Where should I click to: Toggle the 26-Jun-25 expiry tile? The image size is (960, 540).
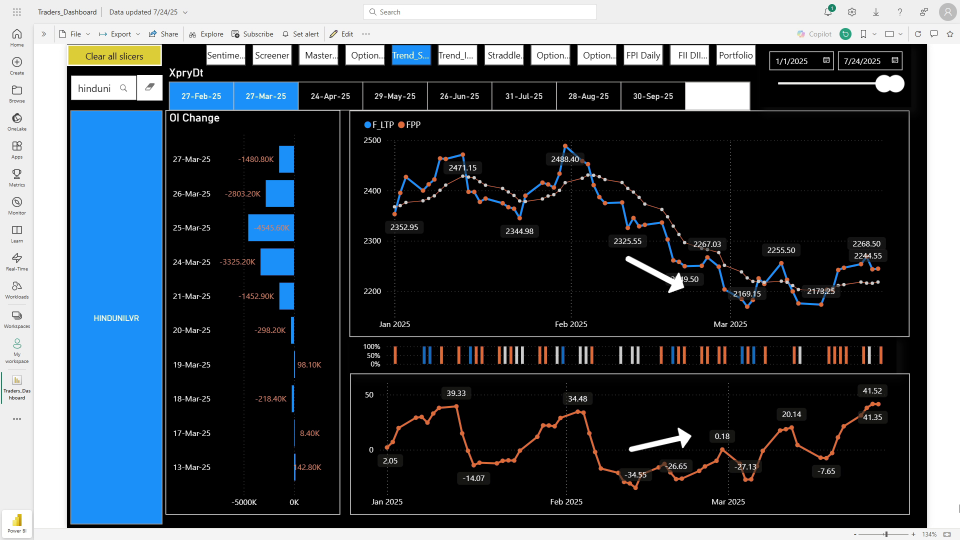pos(459,96)
